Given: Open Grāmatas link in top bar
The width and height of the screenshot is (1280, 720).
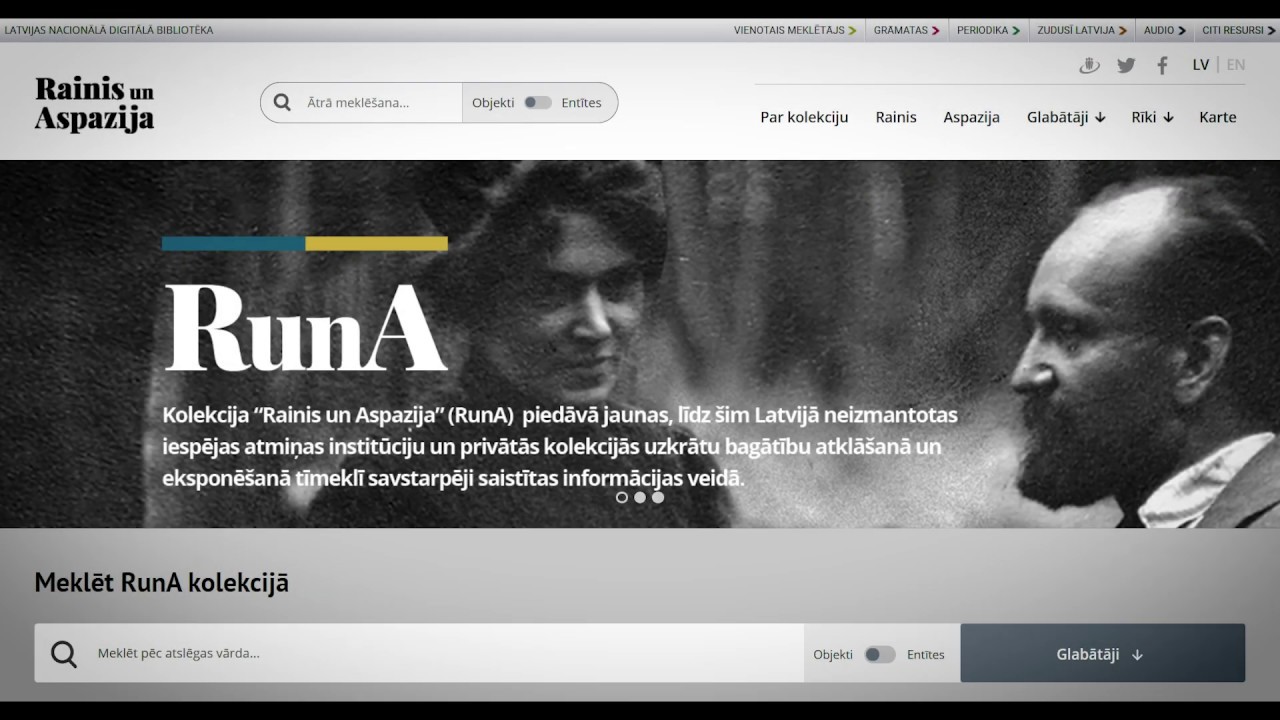Looking at the screenshot, I should pos(906,30).
